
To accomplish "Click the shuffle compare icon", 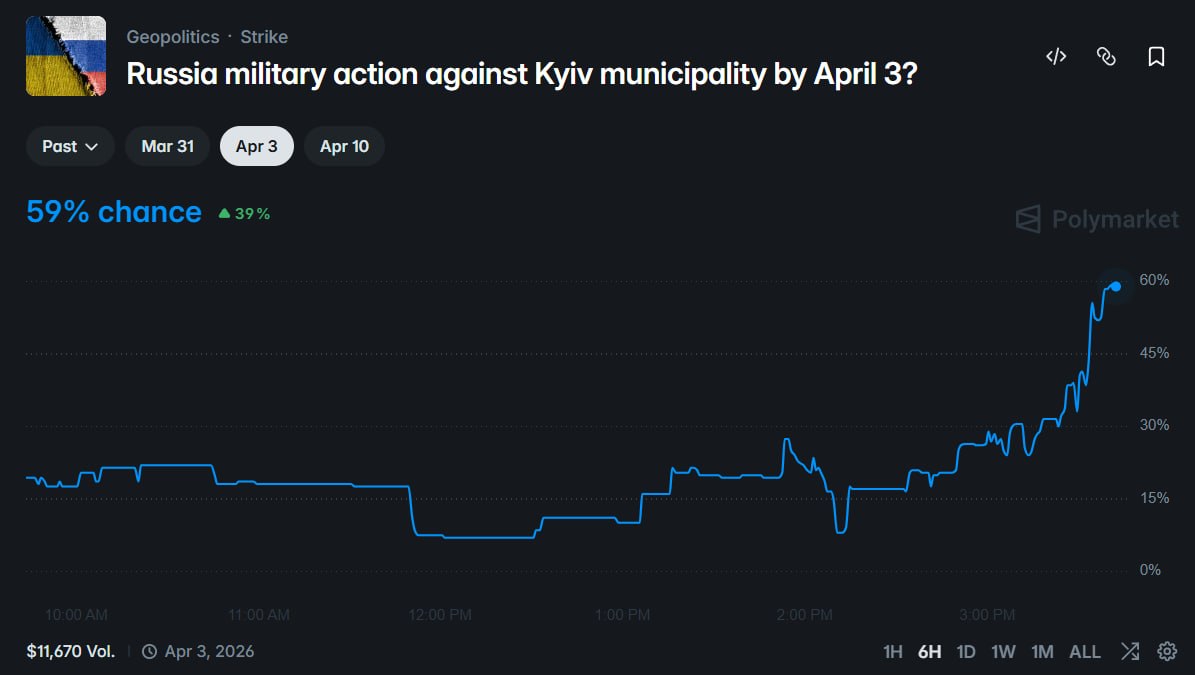I will click(1130, 652).
